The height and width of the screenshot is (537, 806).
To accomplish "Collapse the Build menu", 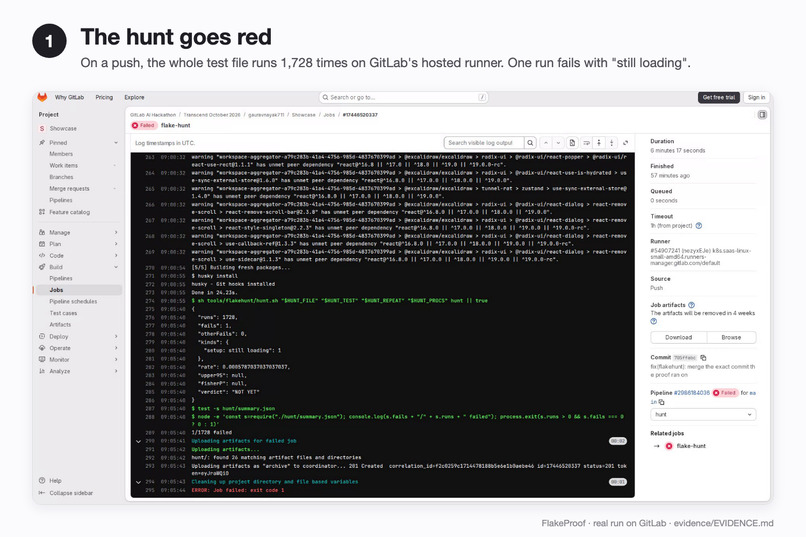I will coord(116,267).
